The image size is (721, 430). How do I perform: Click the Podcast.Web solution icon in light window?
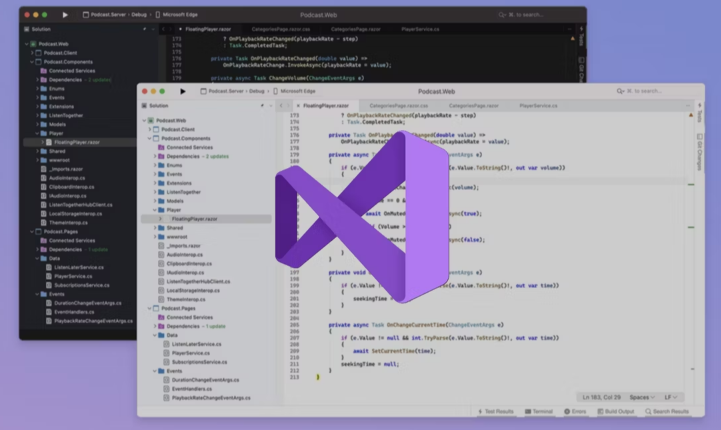coord(150,120)
